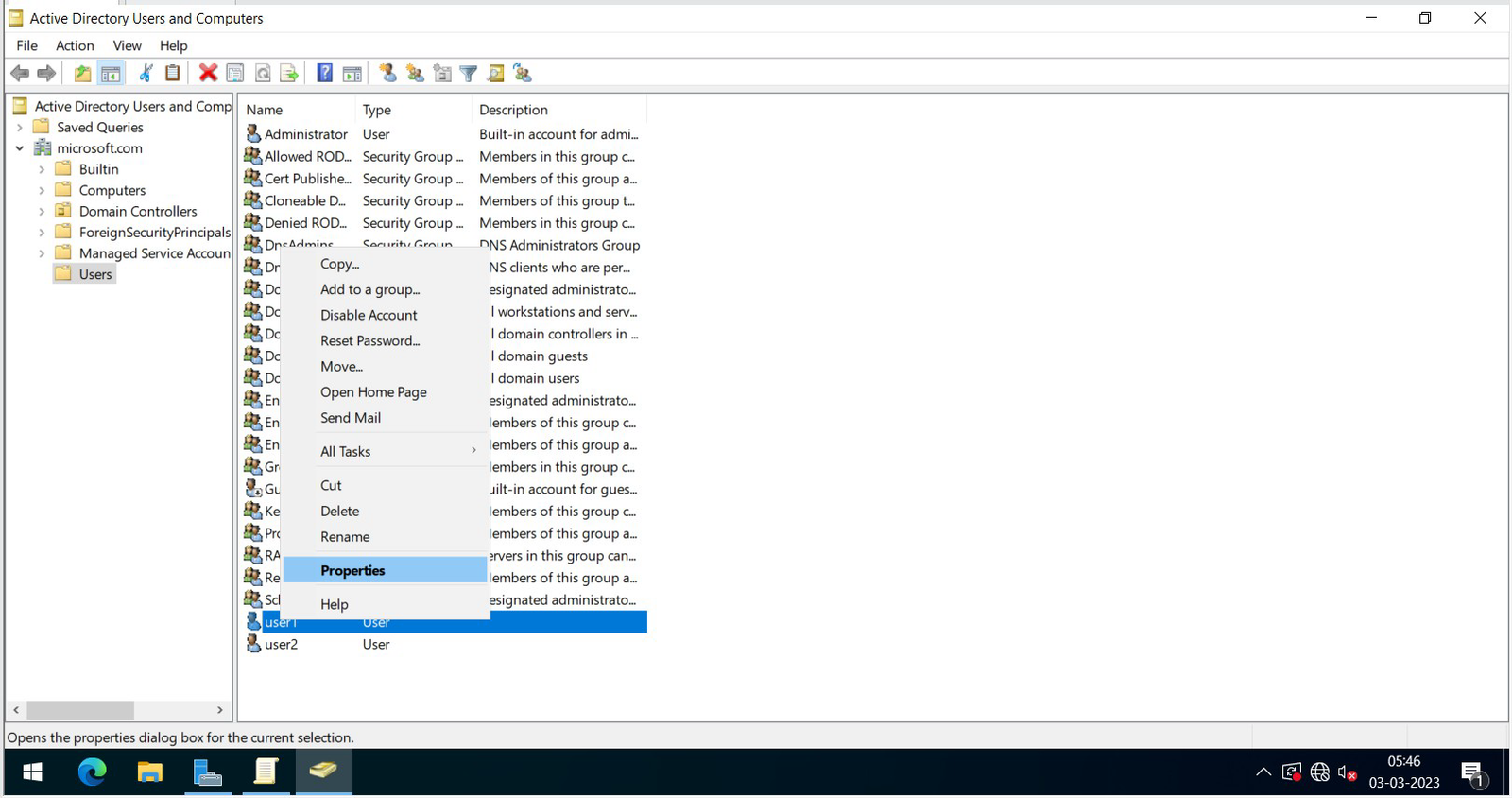Screen dimensions: 1512x798
Task: Click the Cut scissors toolbar icon
Action: (146, 73)
